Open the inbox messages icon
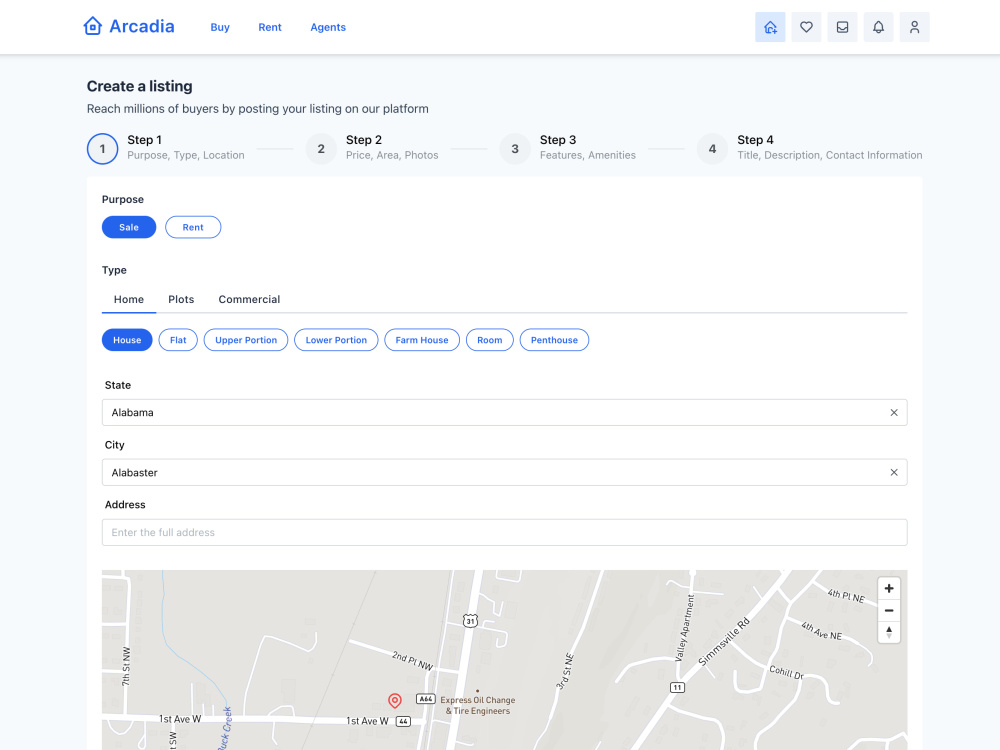This screenshot has height=750, width=1000. 842,27
